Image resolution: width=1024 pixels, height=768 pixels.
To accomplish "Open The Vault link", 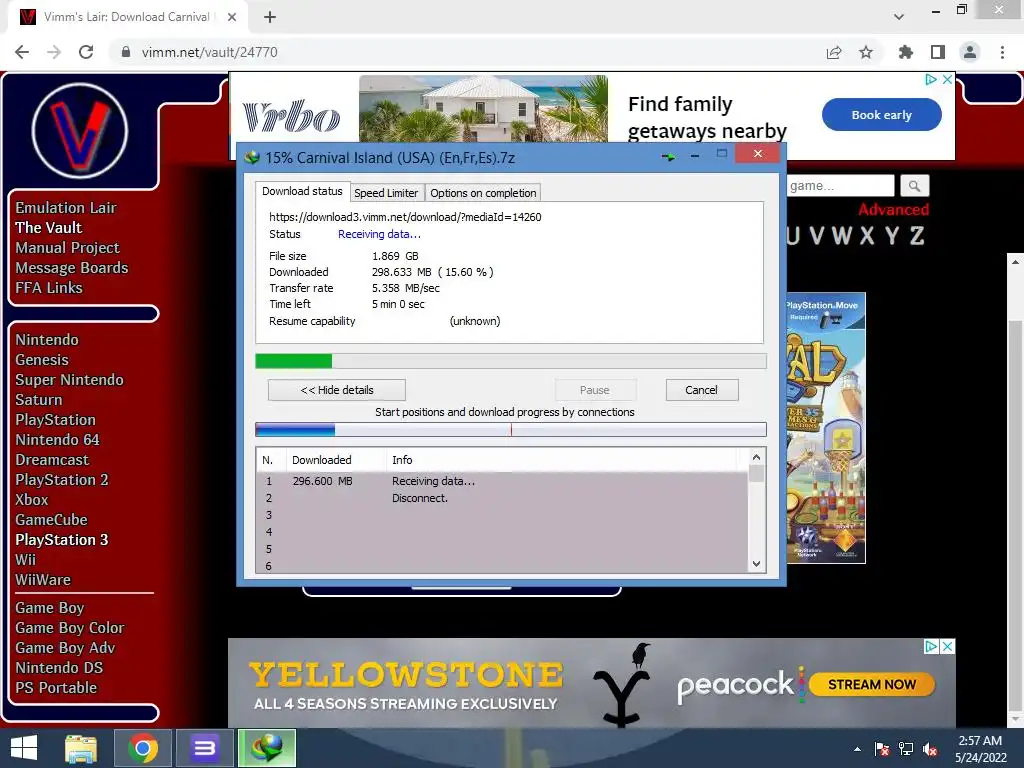I will [x=49, y=228].
